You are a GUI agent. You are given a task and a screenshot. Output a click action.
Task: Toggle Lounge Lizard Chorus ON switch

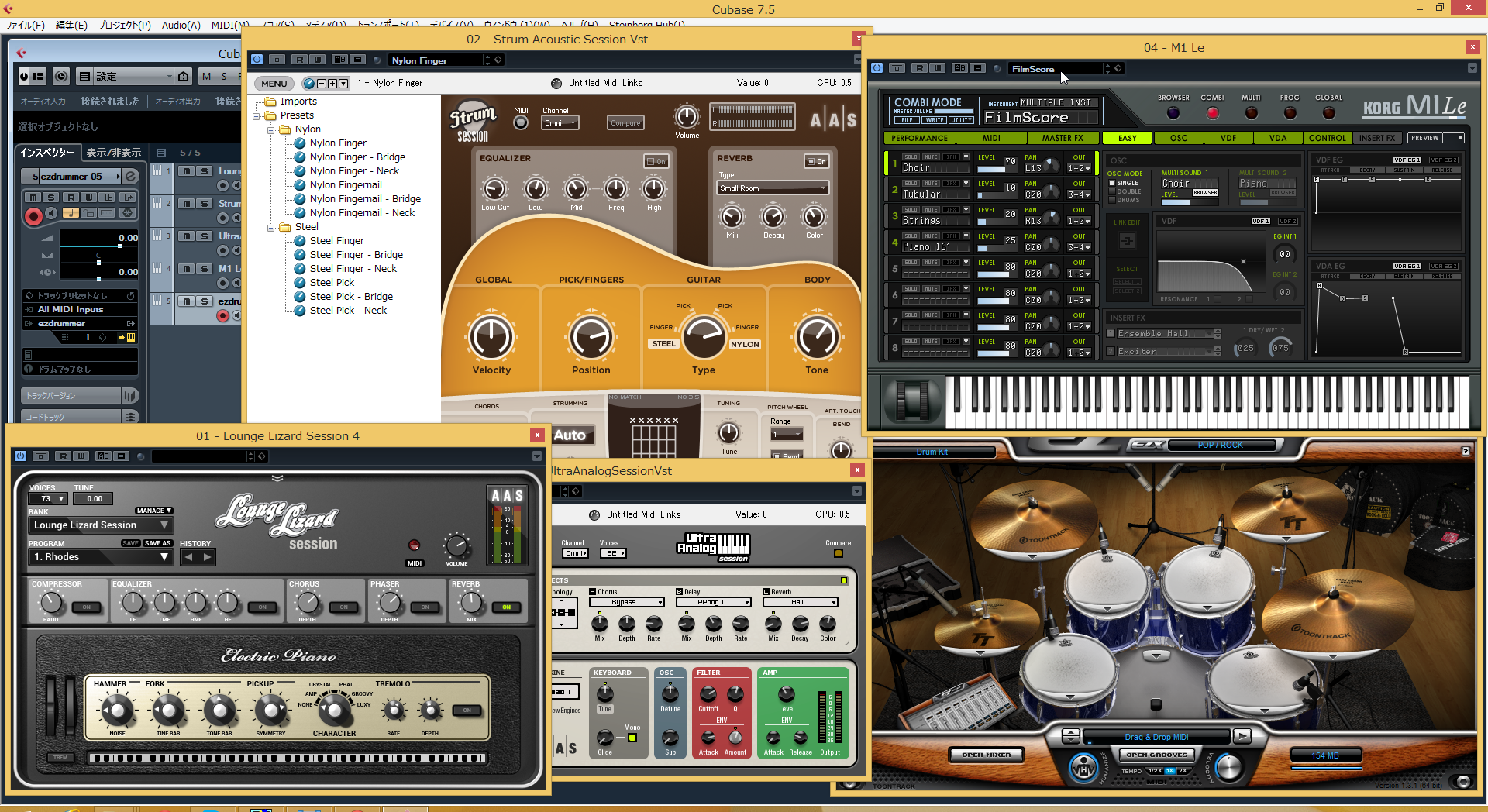(x=343, y=607)
